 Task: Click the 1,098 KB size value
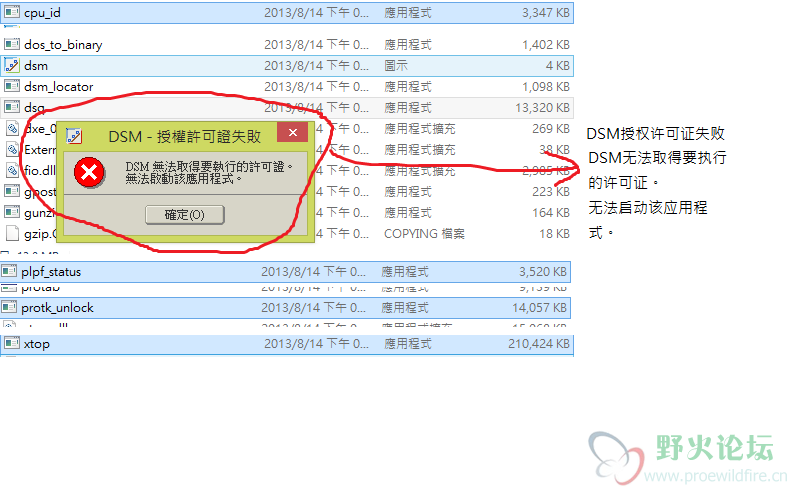click(x=545, y=86)
